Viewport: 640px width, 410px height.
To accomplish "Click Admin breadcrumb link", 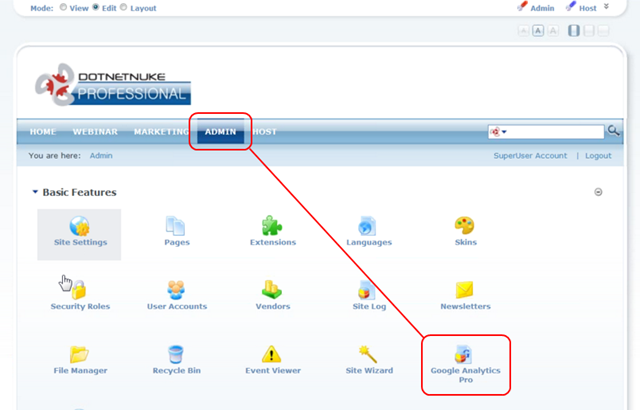I will point(101,155).
